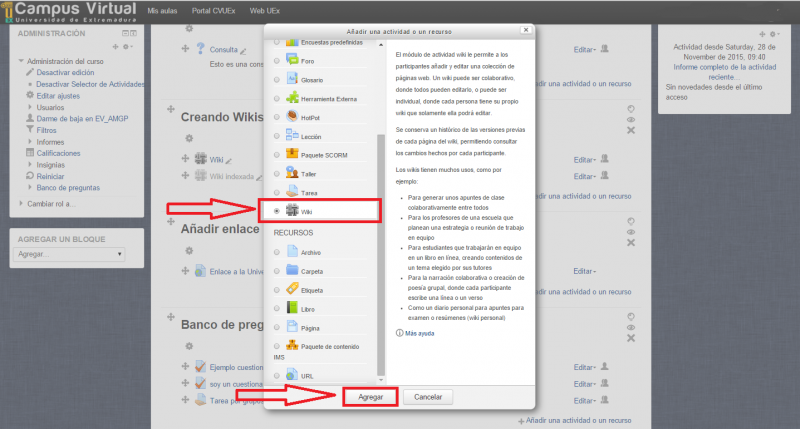Click the Carpeta folder icon
Screen dimensions: 800x429
click(292, 269)
